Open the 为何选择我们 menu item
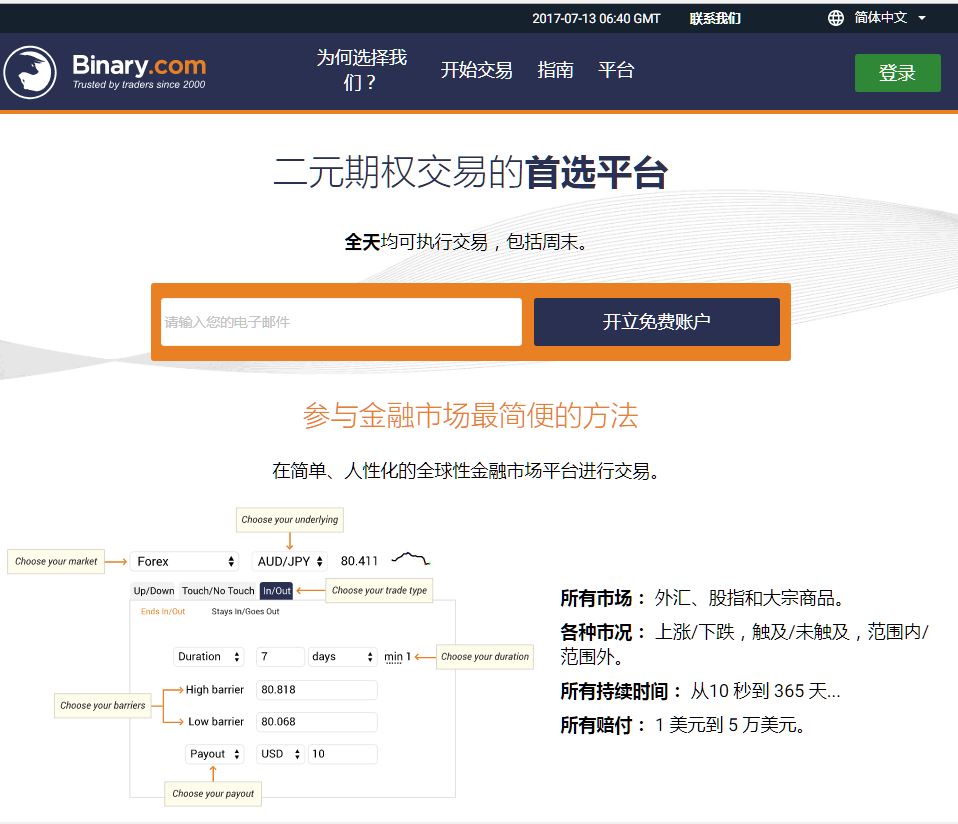958x824 pixels. [361, 70]
